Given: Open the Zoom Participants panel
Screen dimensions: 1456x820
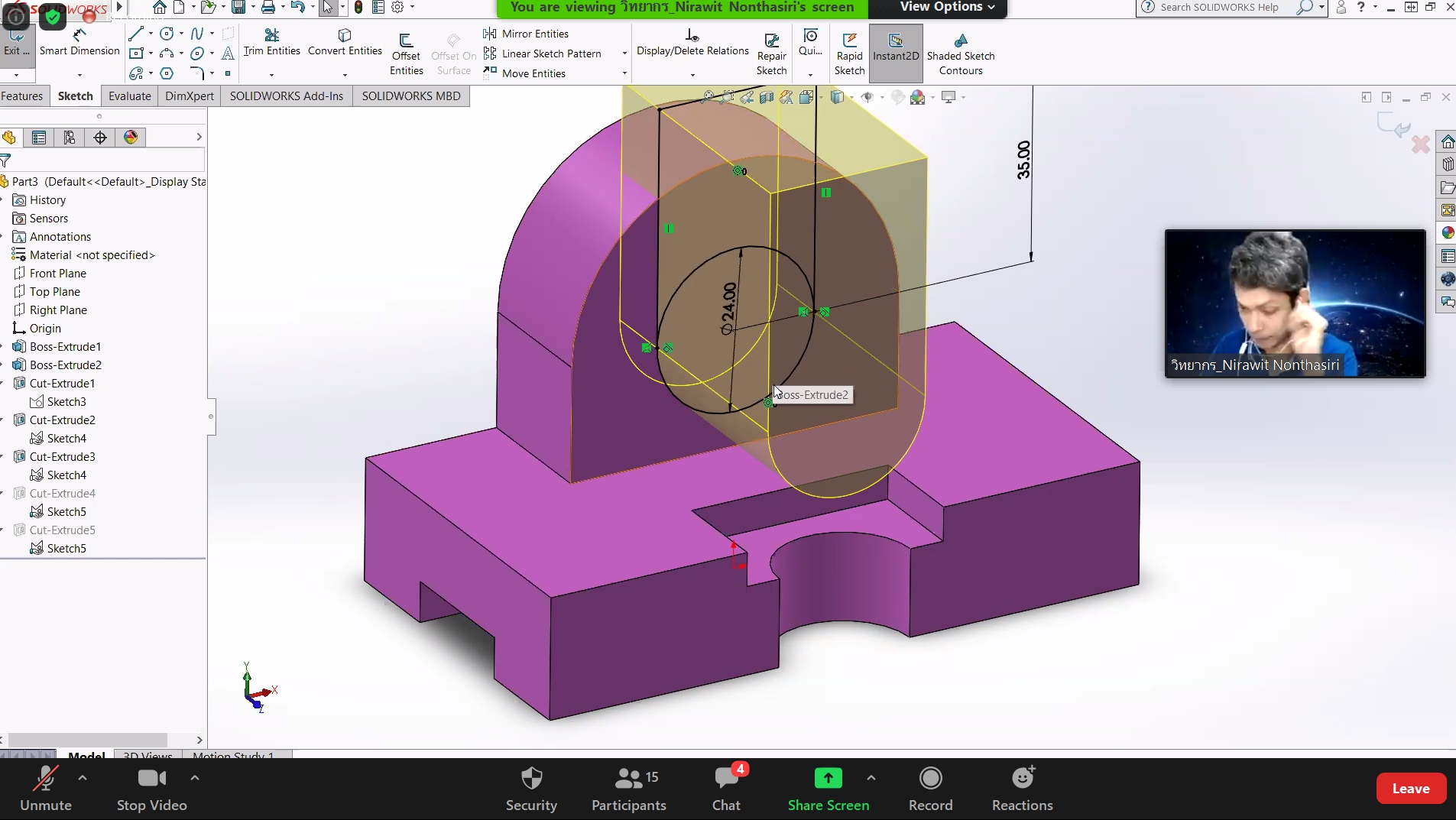Looking at the screenshot, I should (629, 789).
